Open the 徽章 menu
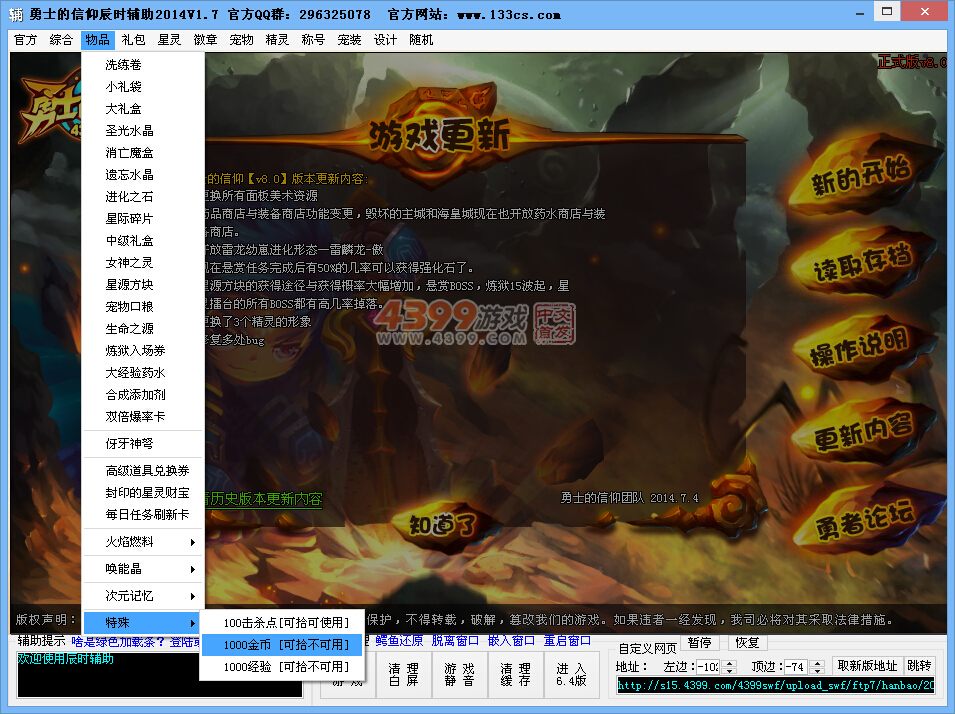Image resolution: width=955 pixels, height=714 pixels. [205, 40]
